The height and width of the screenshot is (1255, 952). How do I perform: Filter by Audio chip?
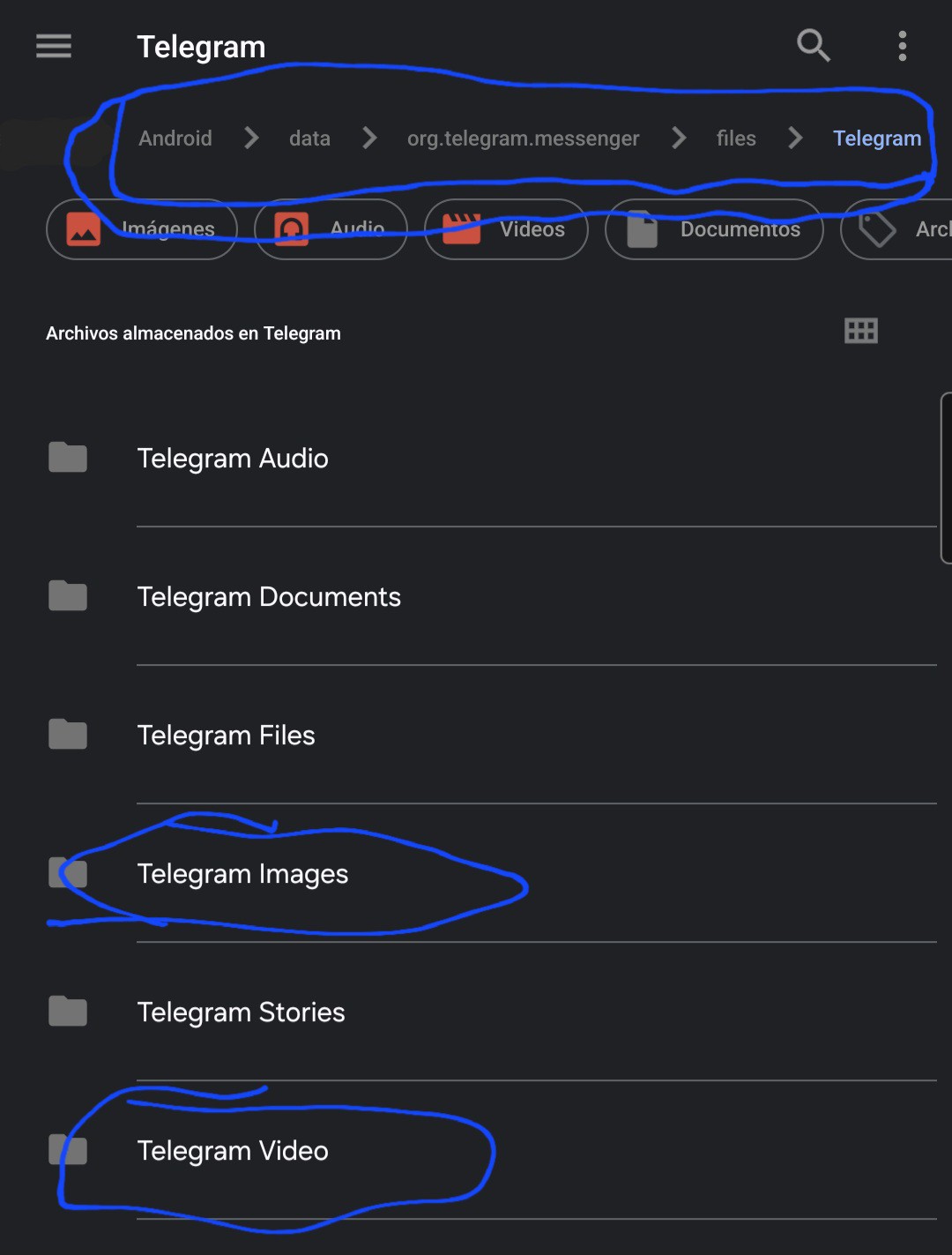(x=331, y=229)
